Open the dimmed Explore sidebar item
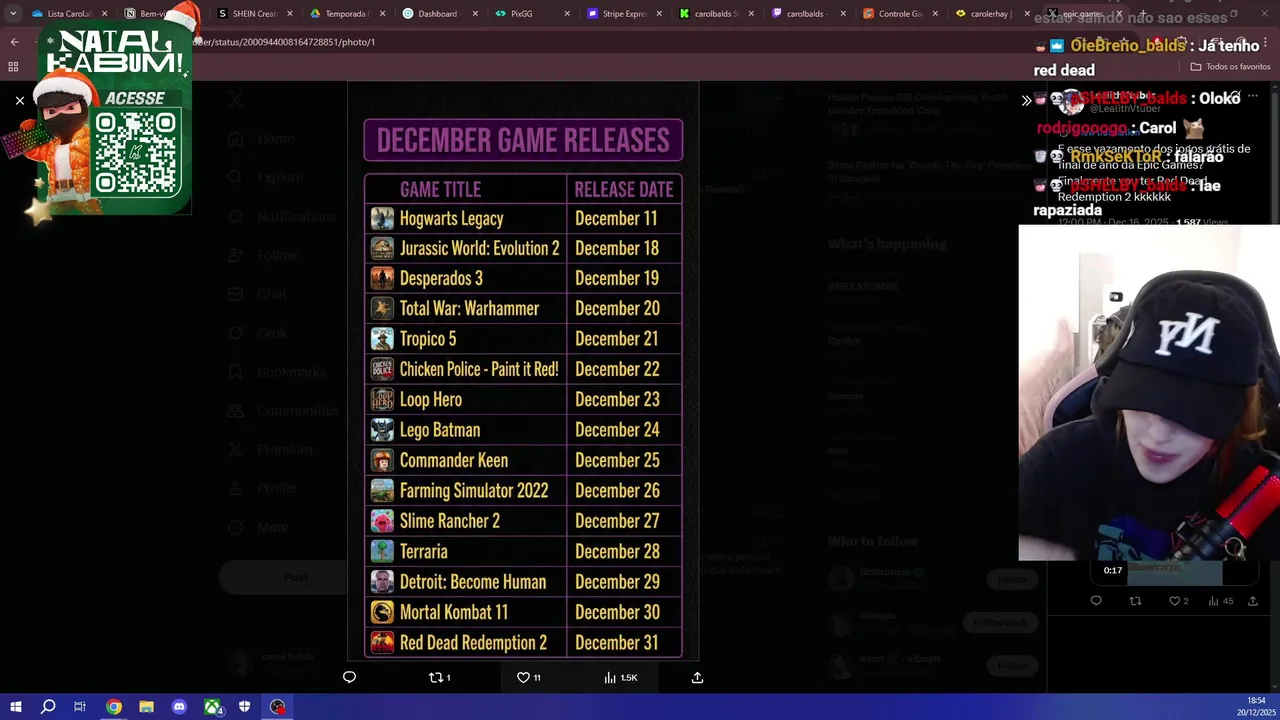Screen dimensions: 1280x720 pos(268,177)
